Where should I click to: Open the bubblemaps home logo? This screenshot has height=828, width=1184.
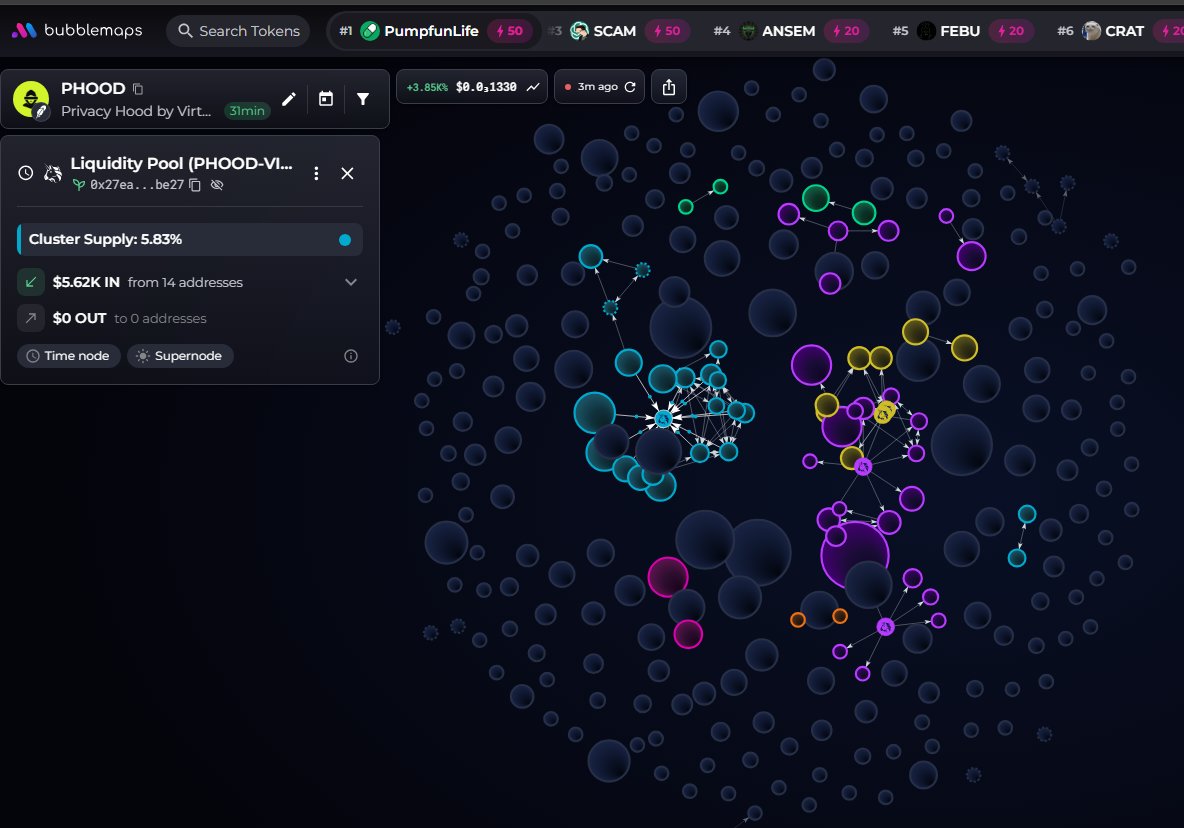[x=77, y=30]
